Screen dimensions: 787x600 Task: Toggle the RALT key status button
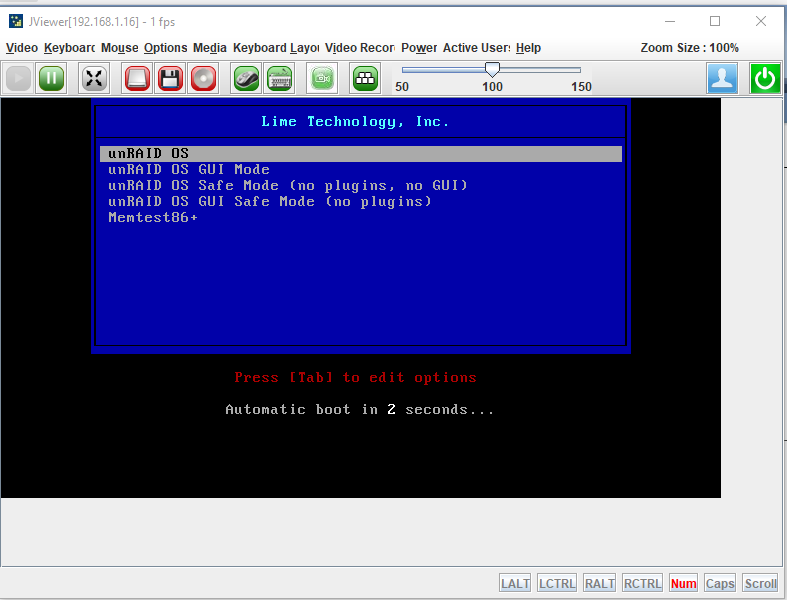[599, 583]
